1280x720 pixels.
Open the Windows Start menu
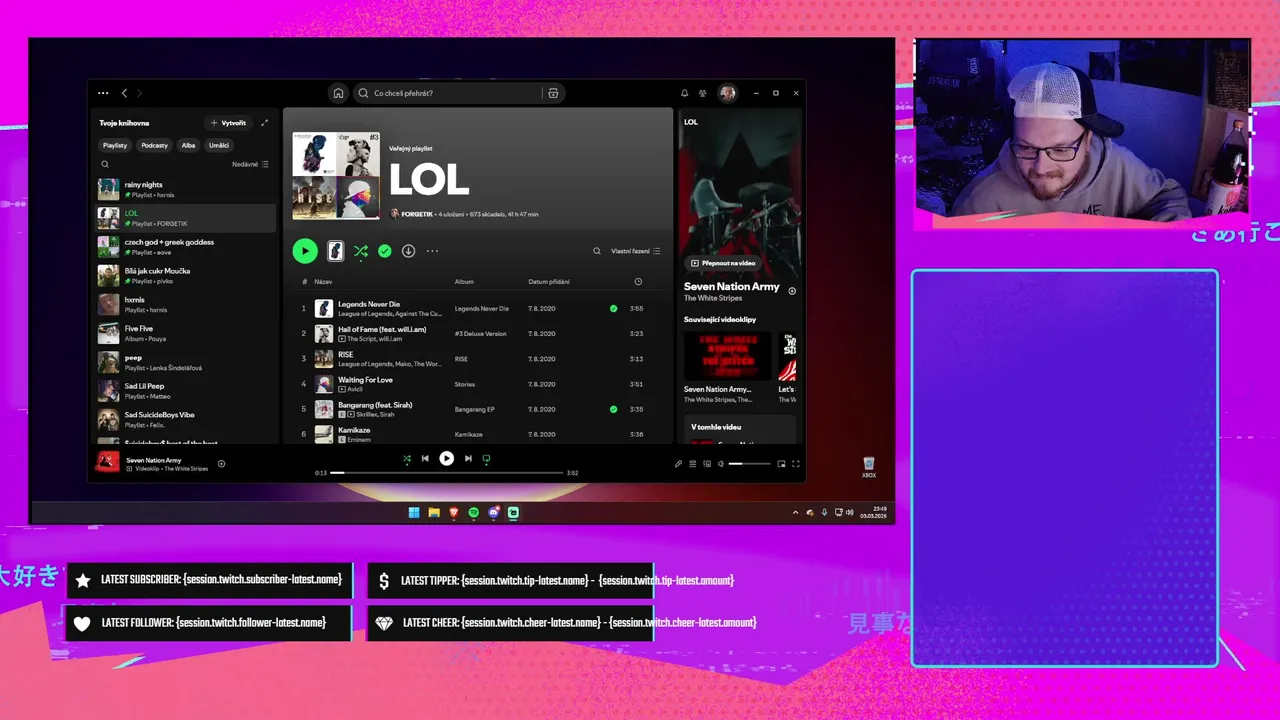click(x=414, y=512)
